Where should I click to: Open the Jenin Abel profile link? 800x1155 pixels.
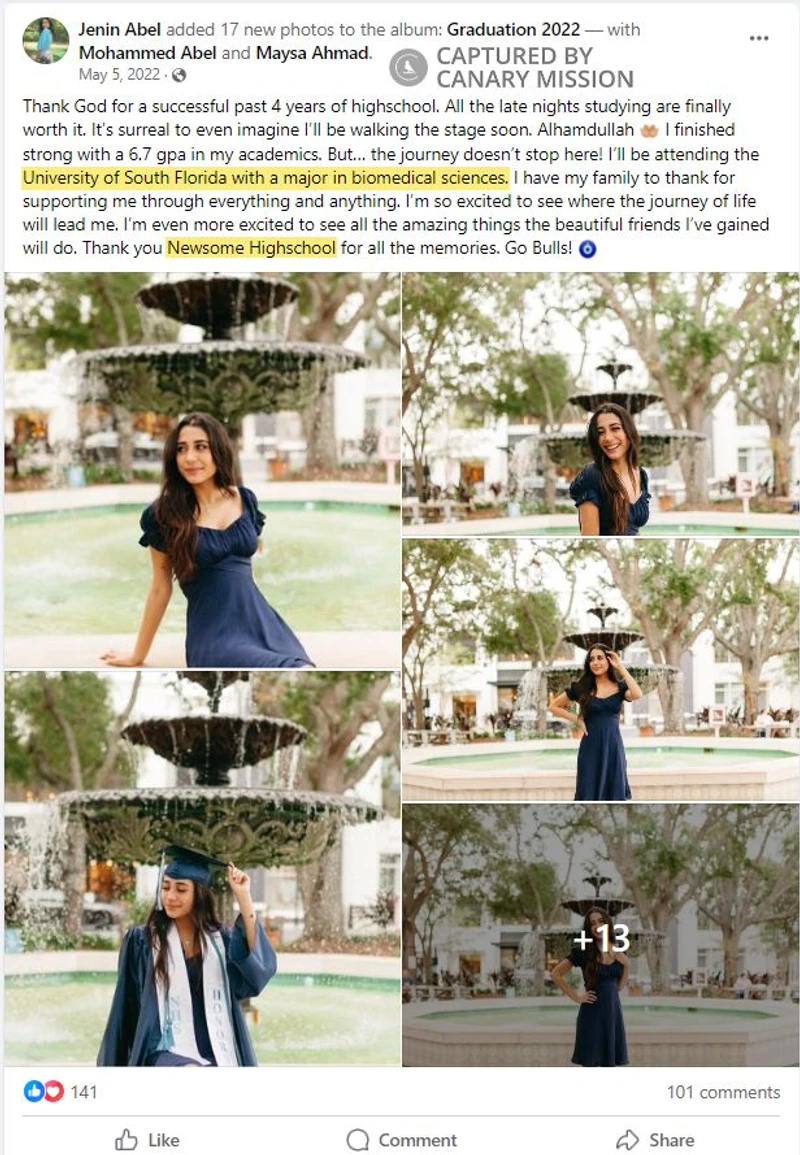120,29
